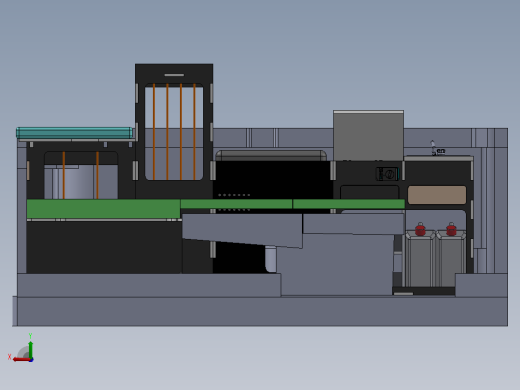
Task: Select the slanted gray chute under conveyor
Action: (x=242, y=231)
